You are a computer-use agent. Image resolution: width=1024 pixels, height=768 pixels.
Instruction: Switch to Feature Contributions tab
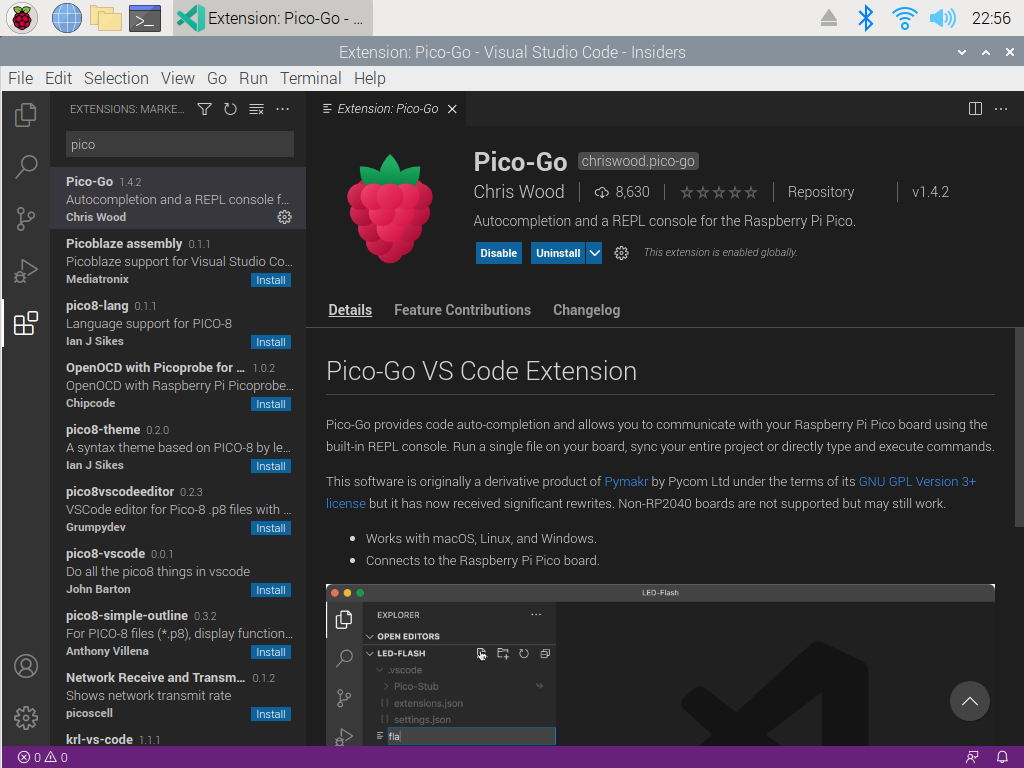pyautogui.click(x=462, y=310)
